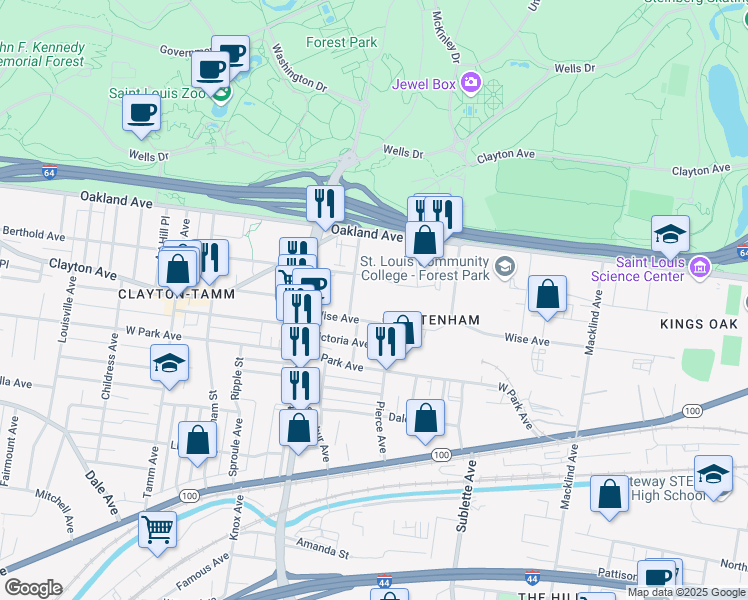
Task: Select the graduation cap marker above Saint Louis Science Center
Action: (670, 235)
